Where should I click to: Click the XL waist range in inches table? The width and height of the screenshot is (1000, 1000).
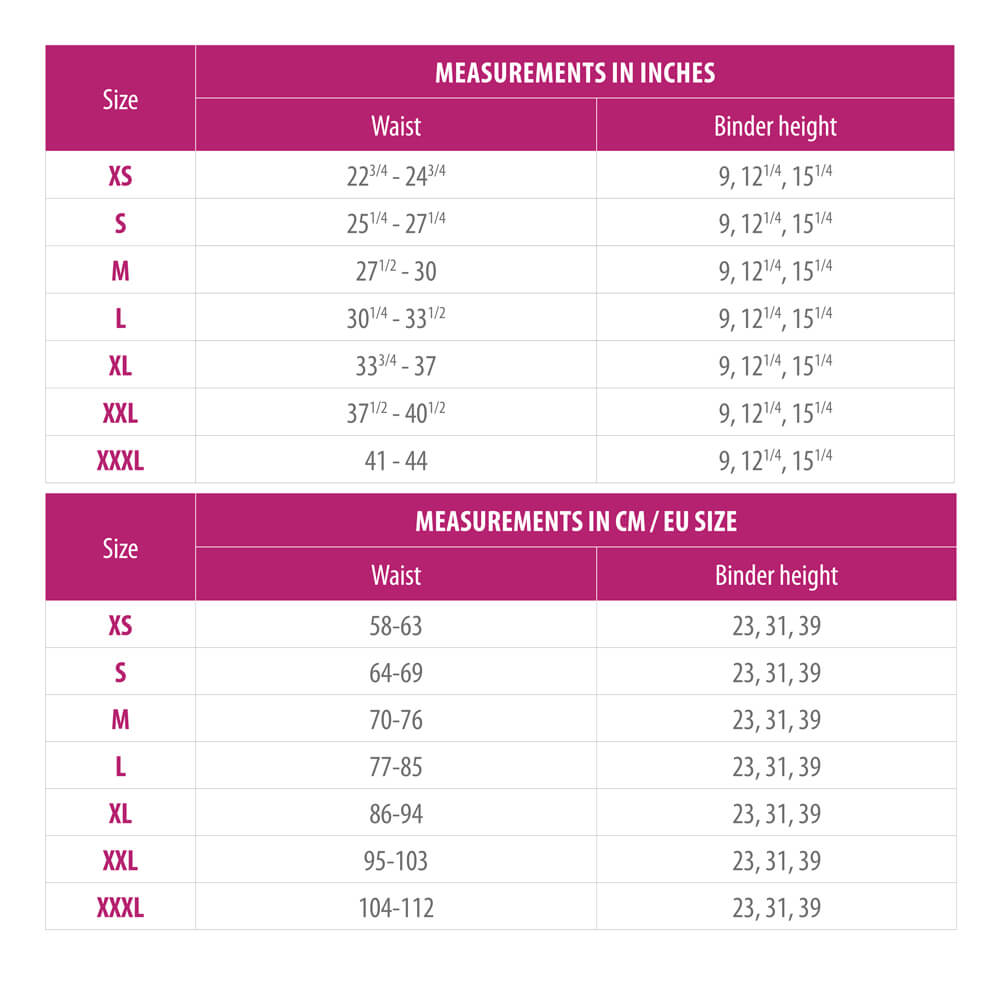click(x=396, y=366)
